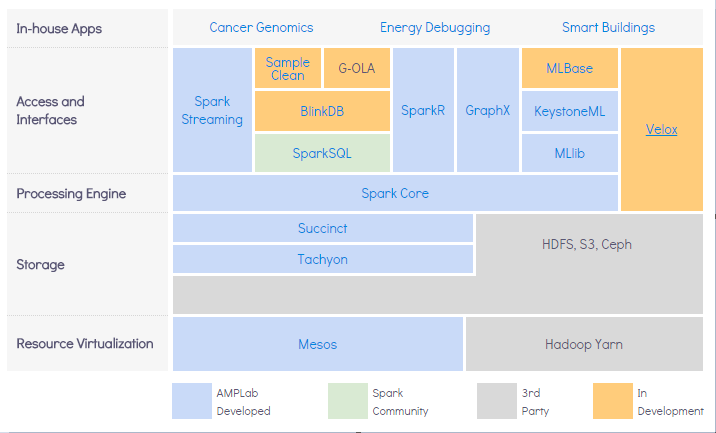
Task: Click the Hadoop Yarn box
Action: [x=584, y=344]
